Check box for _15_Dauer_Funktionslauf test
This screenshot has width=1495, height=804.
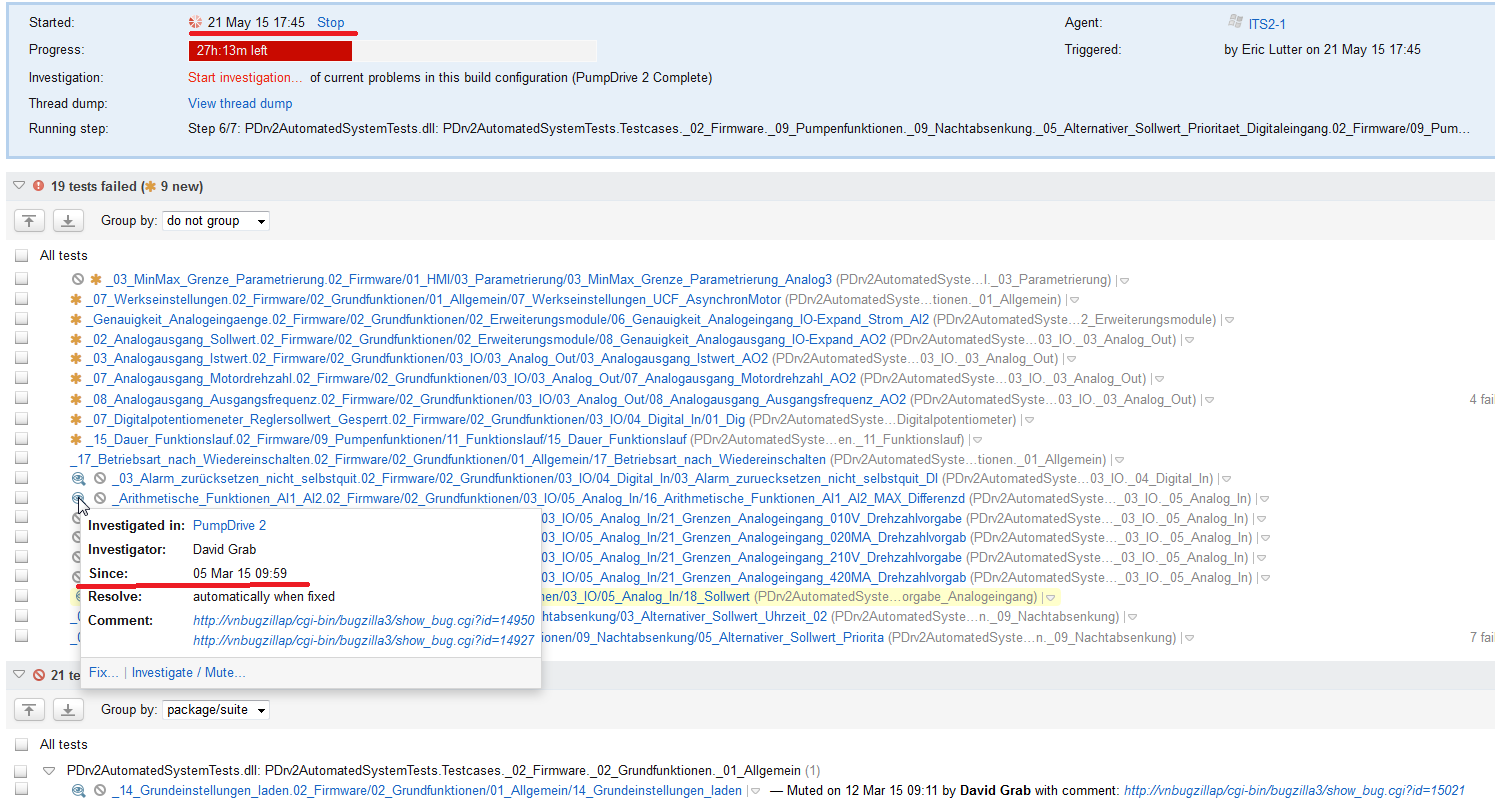click(x=22, y=439)
